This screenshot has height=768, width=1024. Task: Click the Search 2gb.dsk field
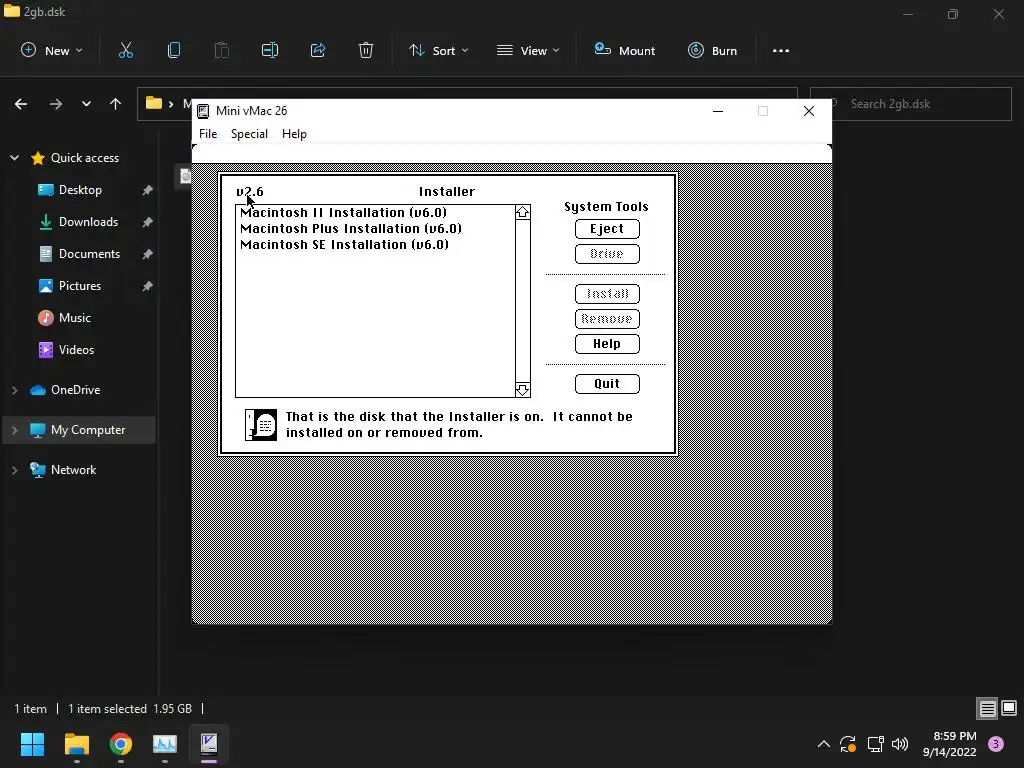point(910,104)
